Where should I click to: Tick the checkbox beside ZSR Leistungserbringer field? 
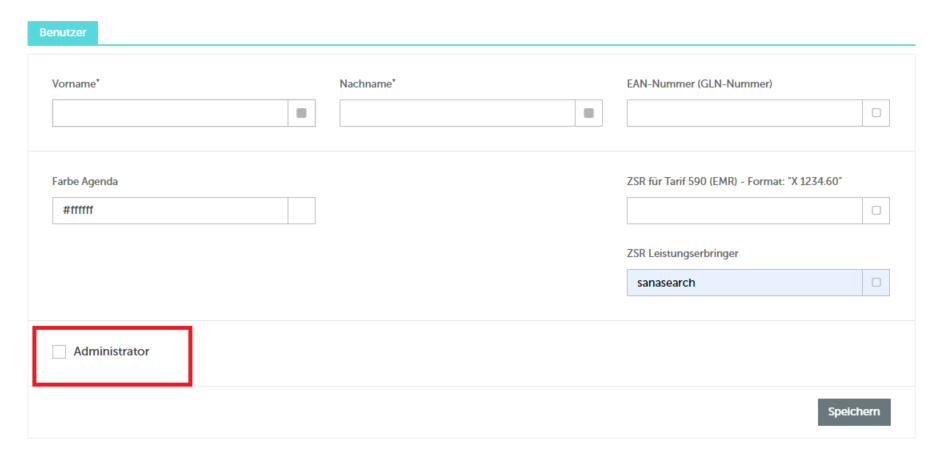(876, 283)
